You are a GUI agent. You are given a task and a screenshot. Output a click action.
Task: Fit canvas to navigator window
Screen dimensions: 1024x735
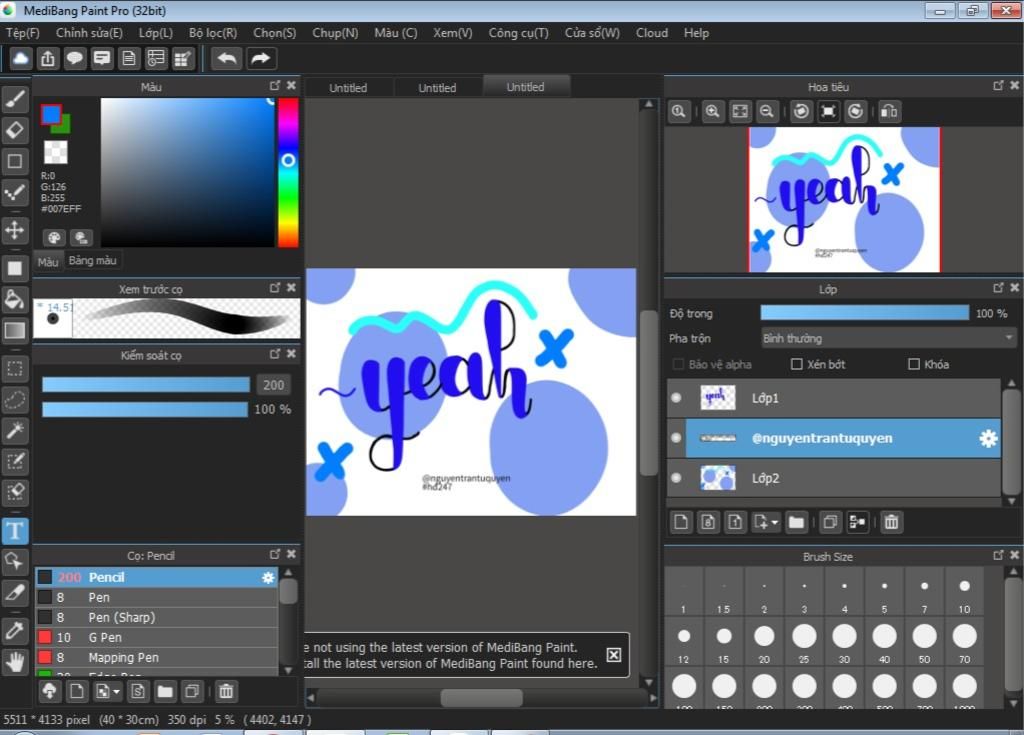coord(740,112)
